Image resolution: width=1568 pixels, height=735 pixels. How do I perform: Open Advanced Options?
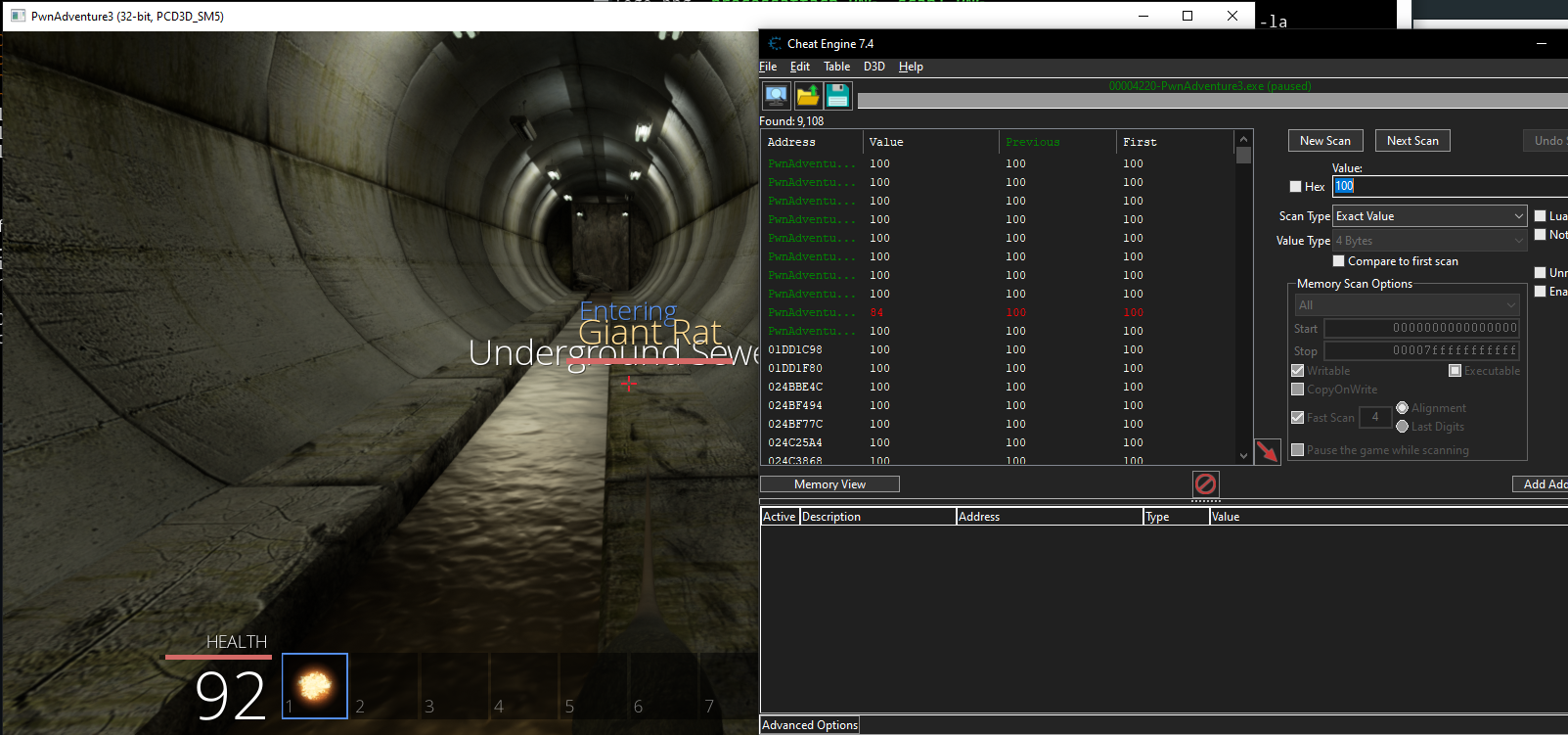click(810, 725)
